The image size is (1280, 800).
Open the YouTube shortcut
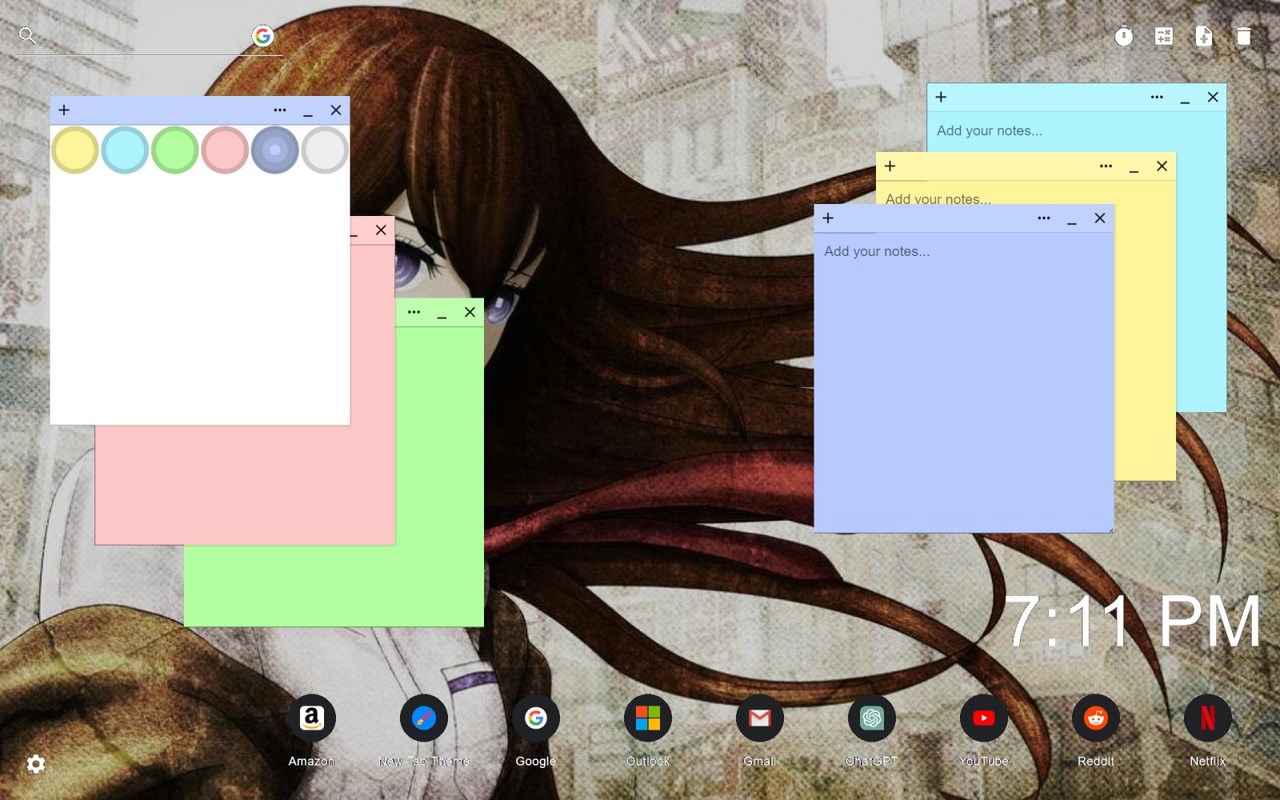point(984,718)
